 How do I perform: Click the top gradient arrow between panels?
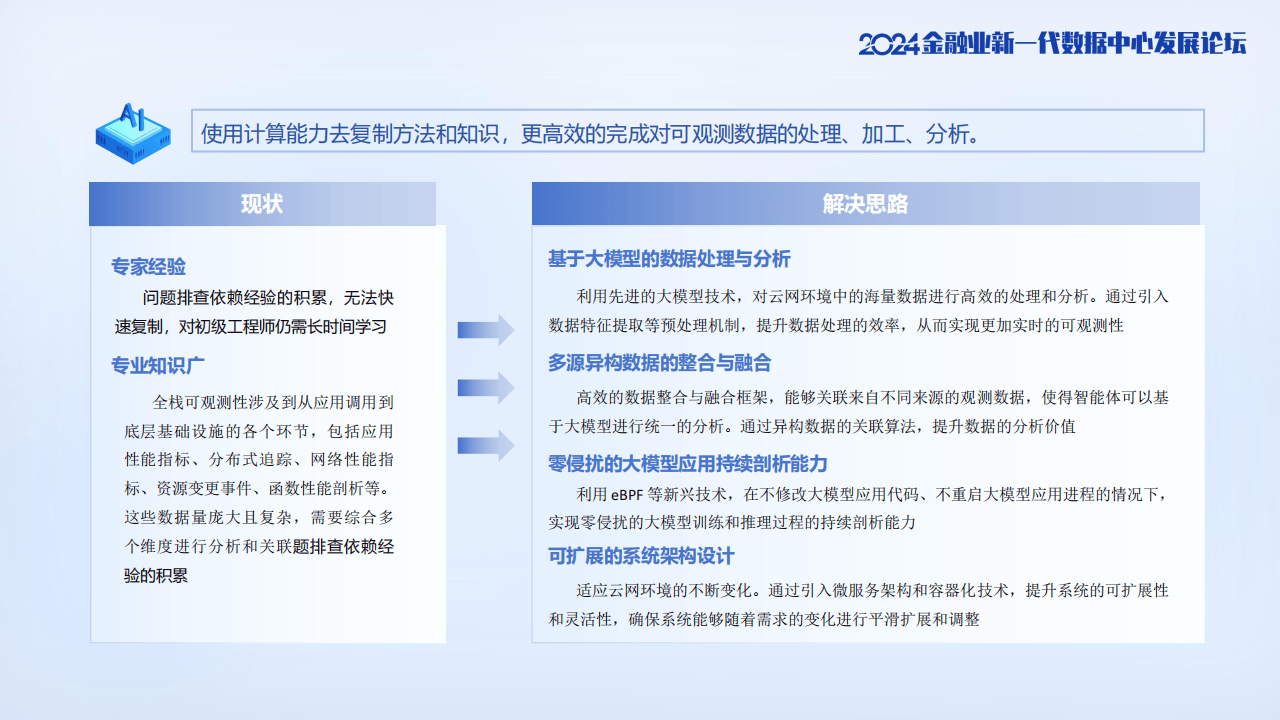[484, 328]
